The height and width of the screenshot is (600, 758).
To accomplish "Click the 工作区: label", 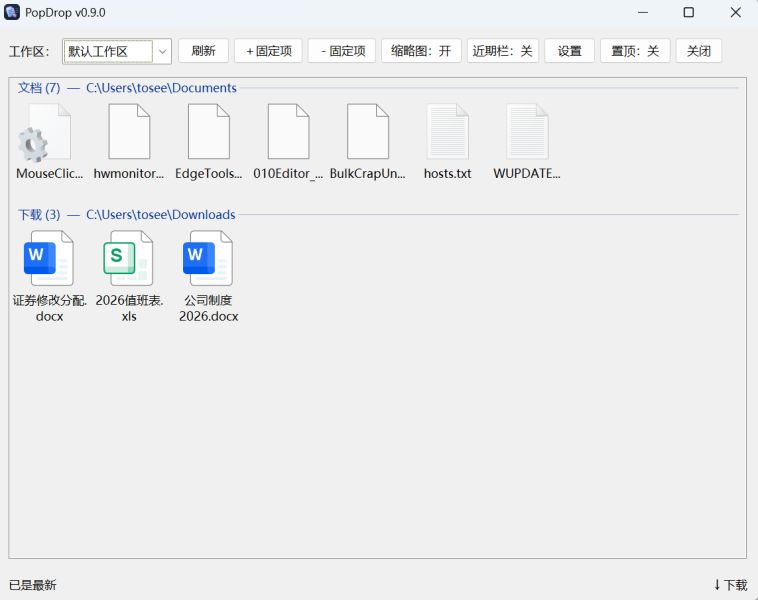I will click(29, 51).
